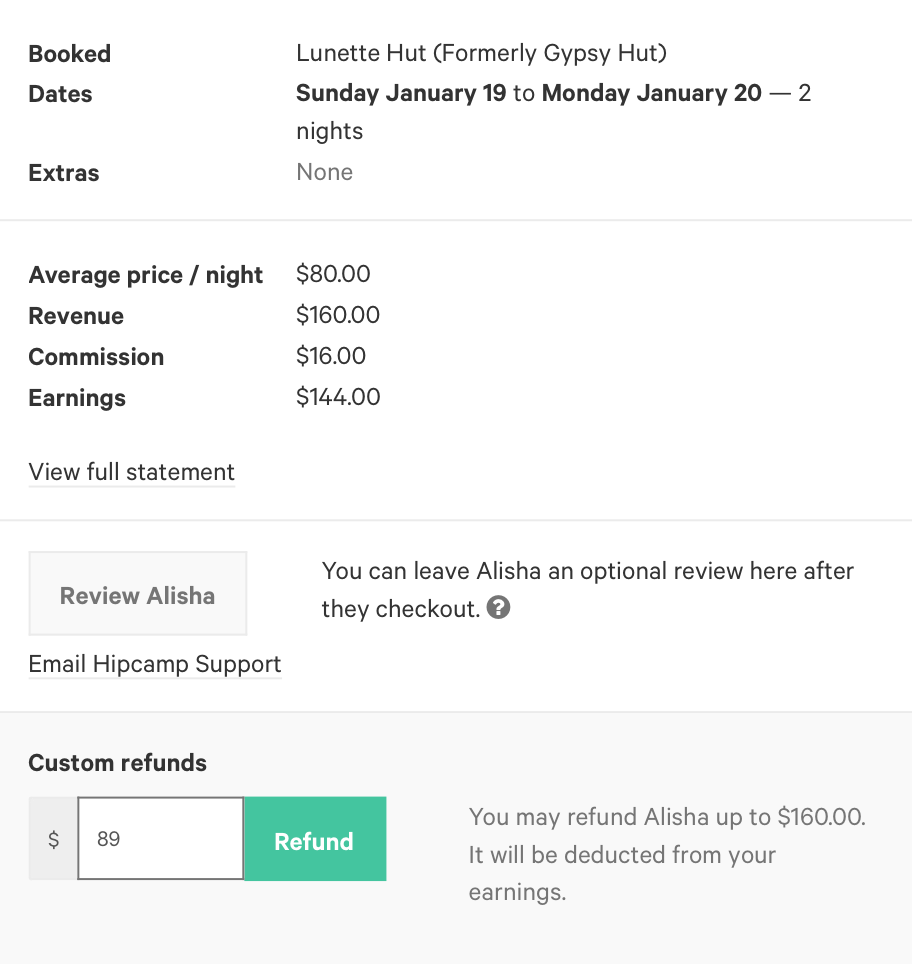Click the optional review explanation text
The image size is (912, 964).
click(x=587, y=590)
